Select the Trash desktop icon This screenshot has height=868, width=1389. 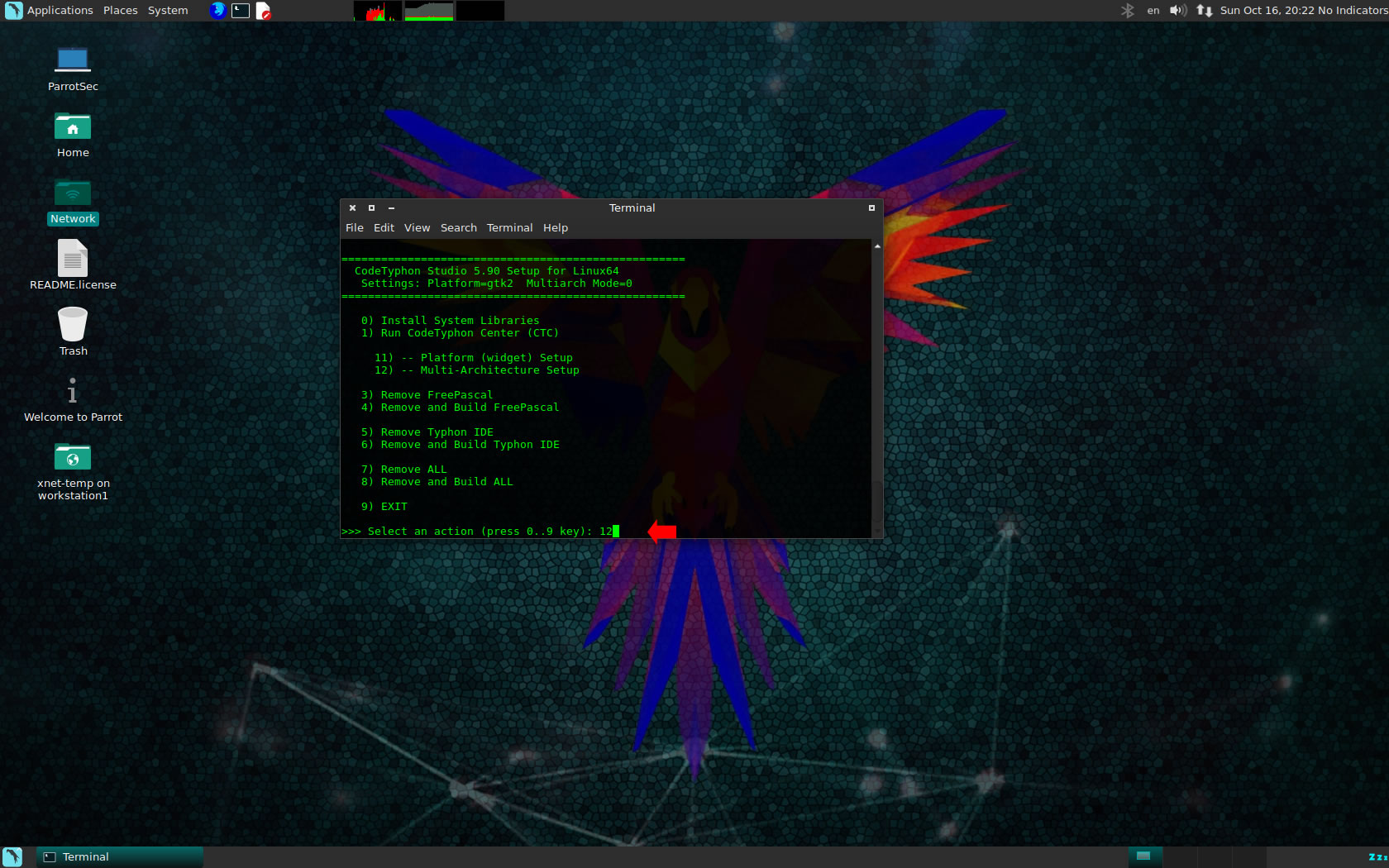[73, 331]
